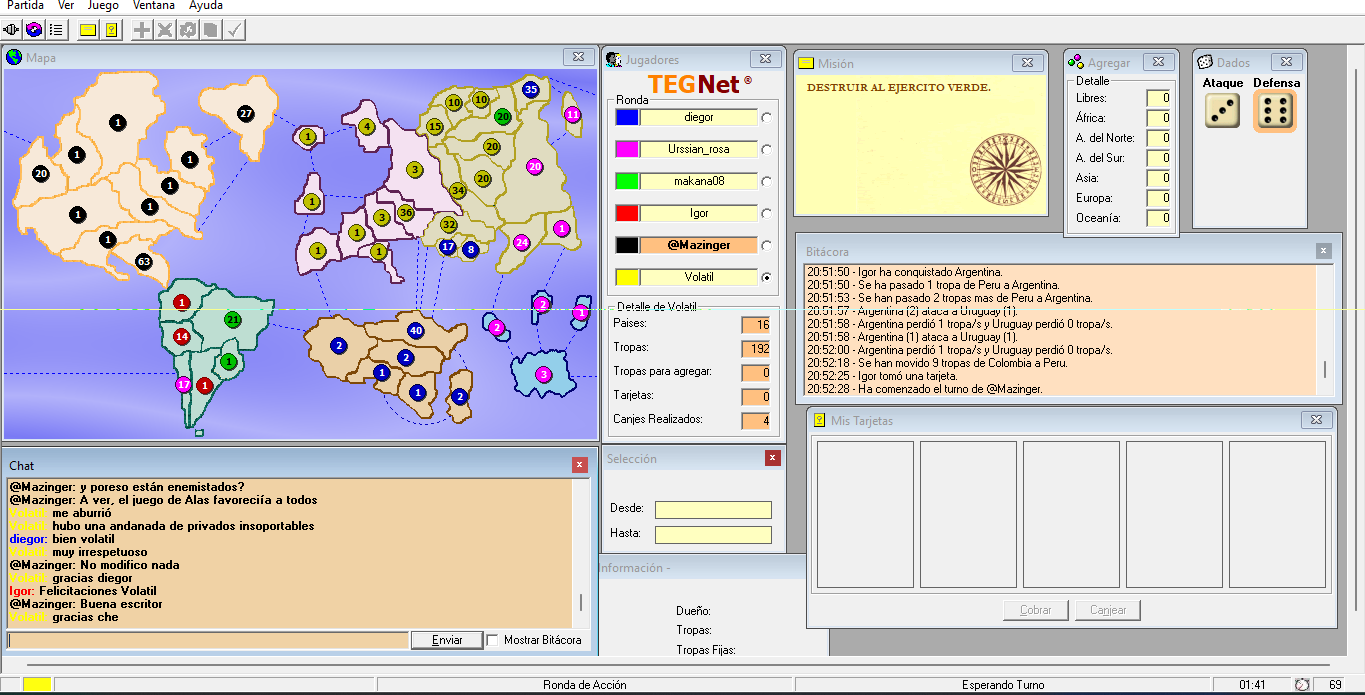Click the plus add-troops toolbar icon
1365x695 pixels.
[x=142, y=30]
